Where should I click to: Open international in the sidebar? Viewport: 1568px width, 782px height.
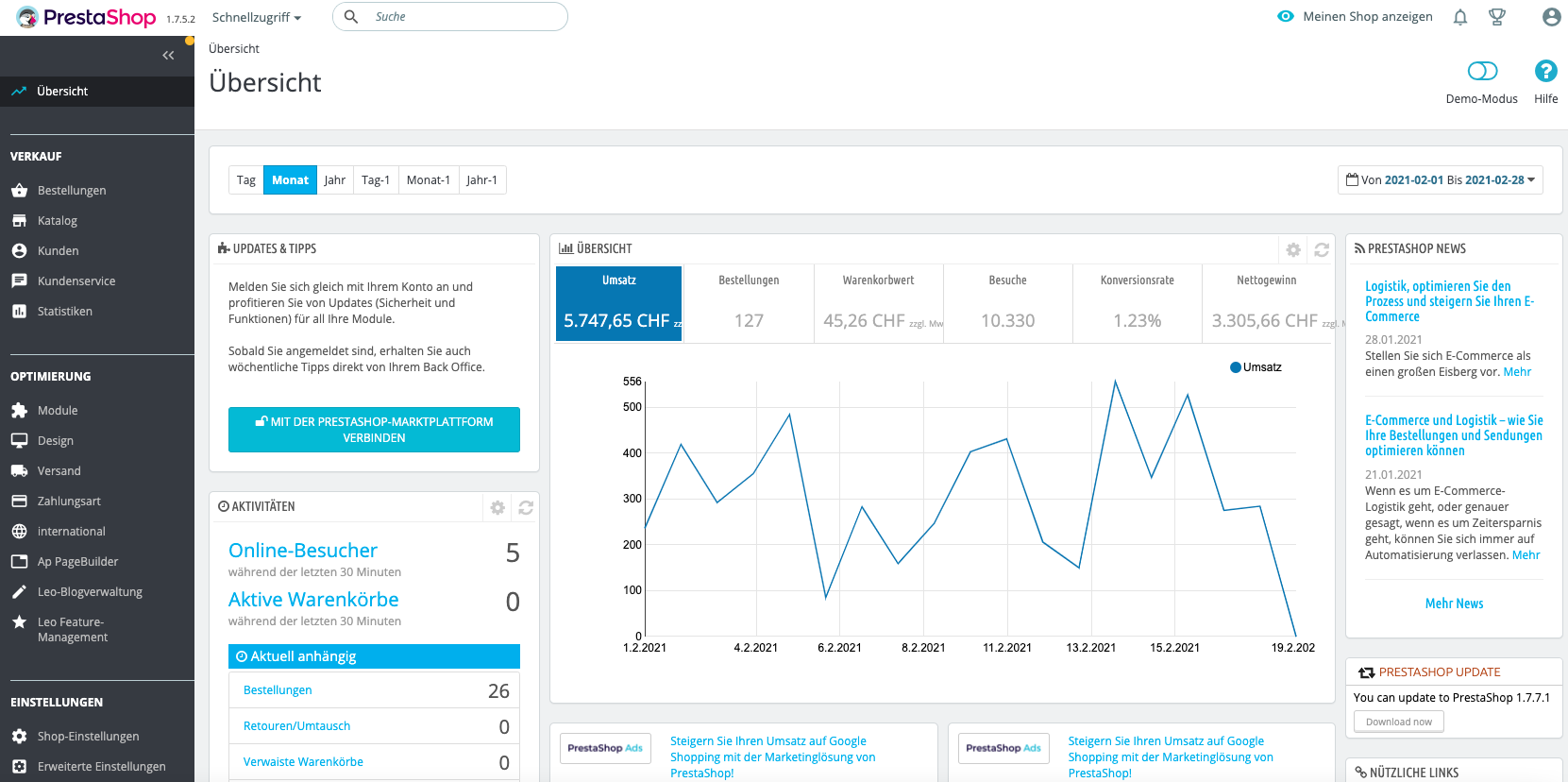tap(72, 532)
